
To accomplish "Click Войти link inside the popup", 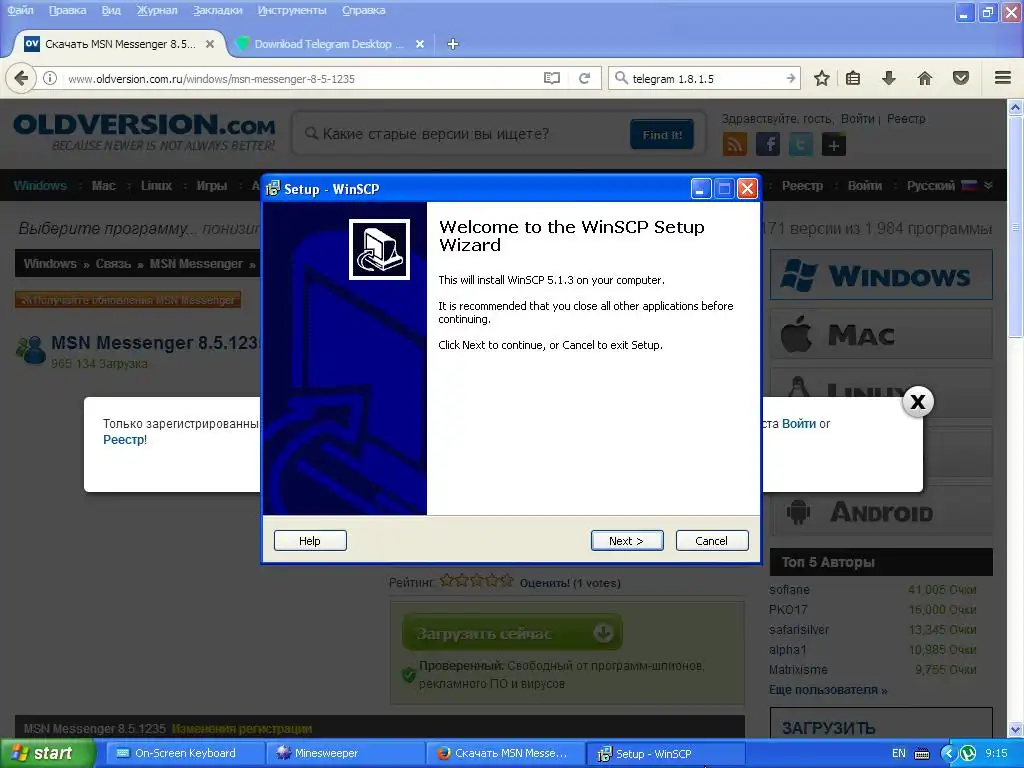I will tap(799, 424).
